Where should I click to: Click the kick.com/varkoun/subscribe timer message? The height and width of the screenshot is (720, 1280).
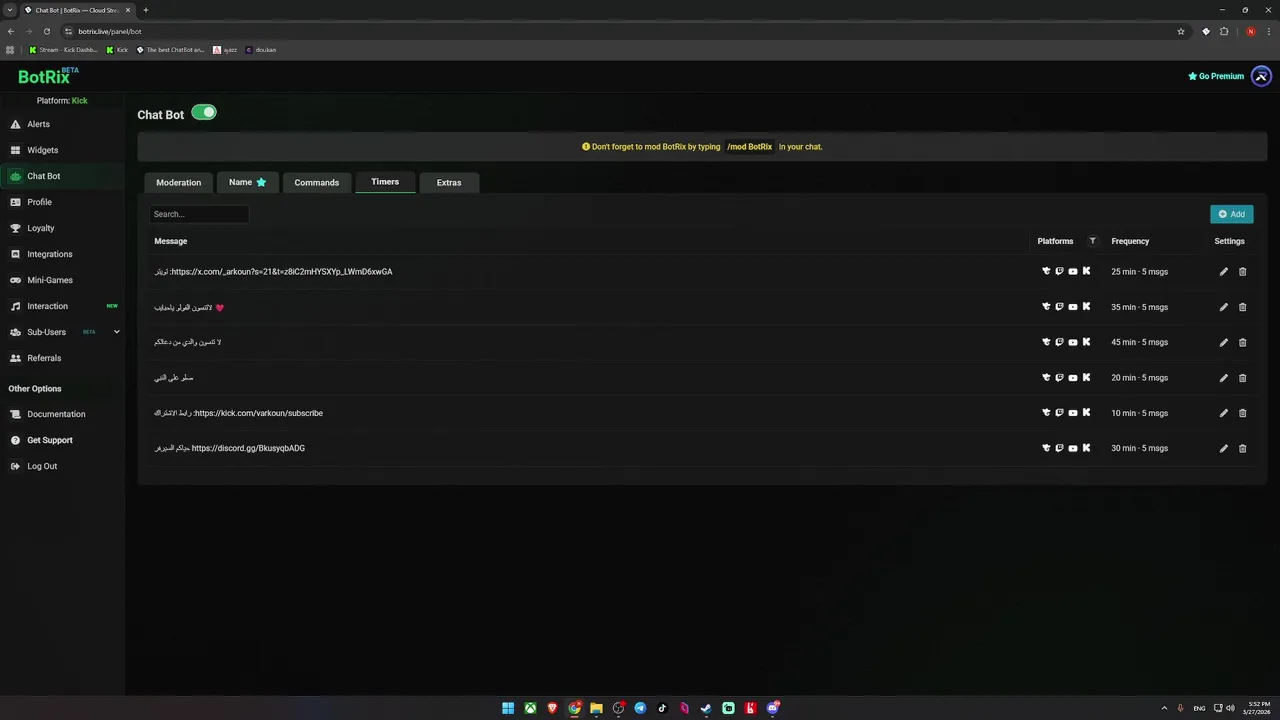(x=238, y=413)
